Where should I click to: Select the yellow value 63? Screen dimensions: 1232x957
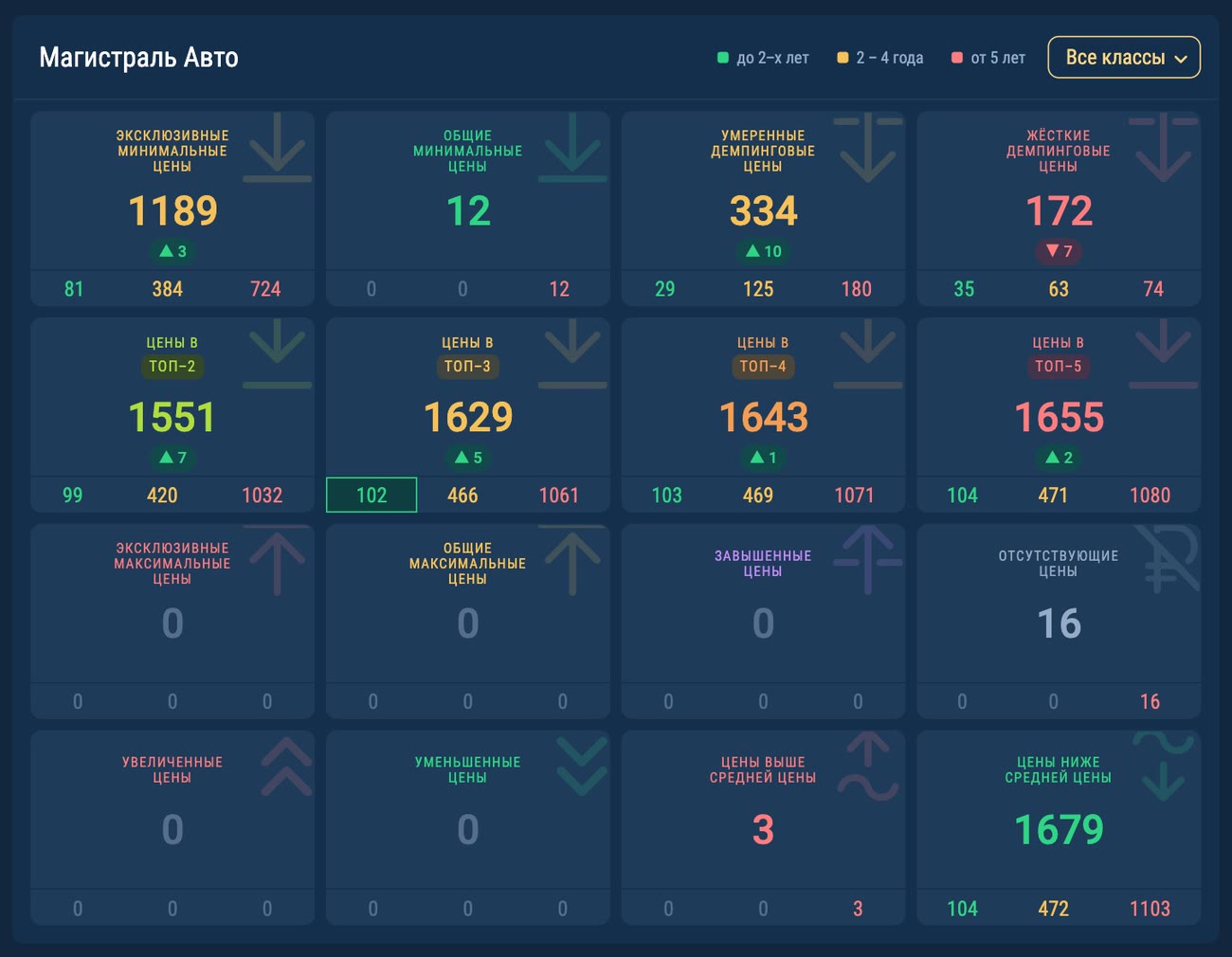(x=1059, y=289)
